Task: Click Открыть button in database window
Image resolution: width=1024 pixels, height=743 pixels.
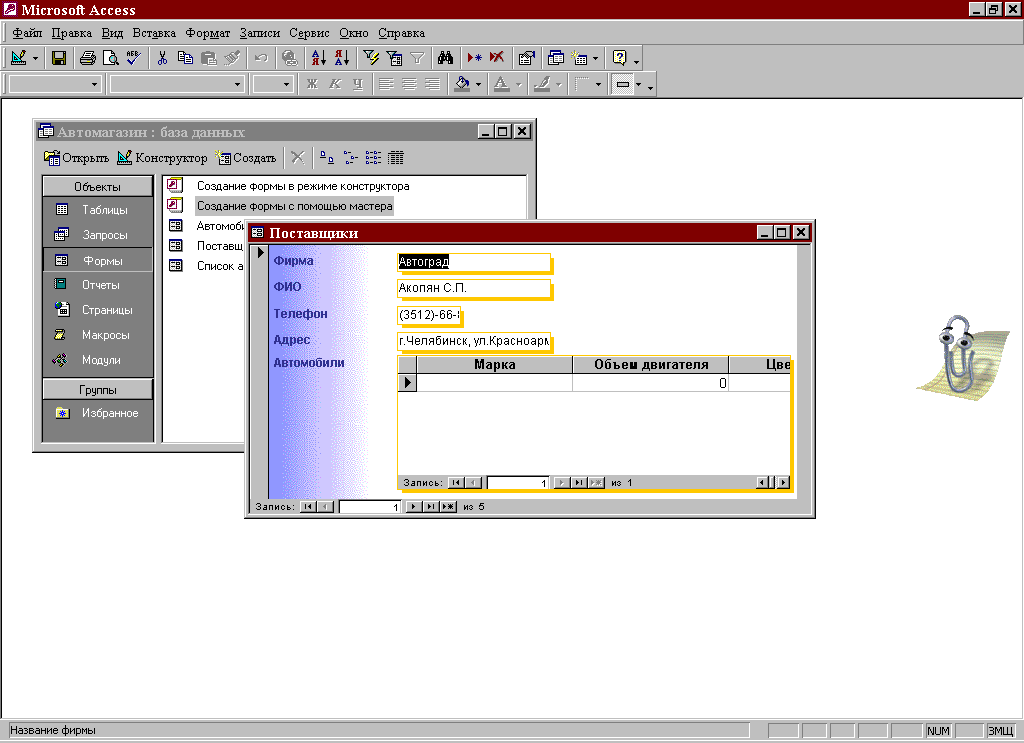Action: pyautogui.click(x=76, y=157)
